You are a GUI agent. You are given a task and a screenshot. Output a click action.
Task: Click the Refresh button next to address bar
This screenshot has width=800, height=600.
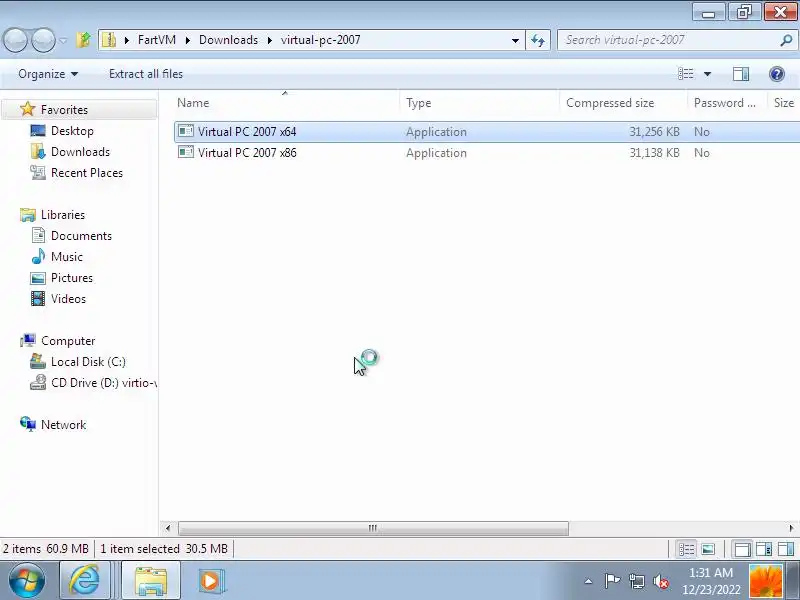(x=538, y=40)
